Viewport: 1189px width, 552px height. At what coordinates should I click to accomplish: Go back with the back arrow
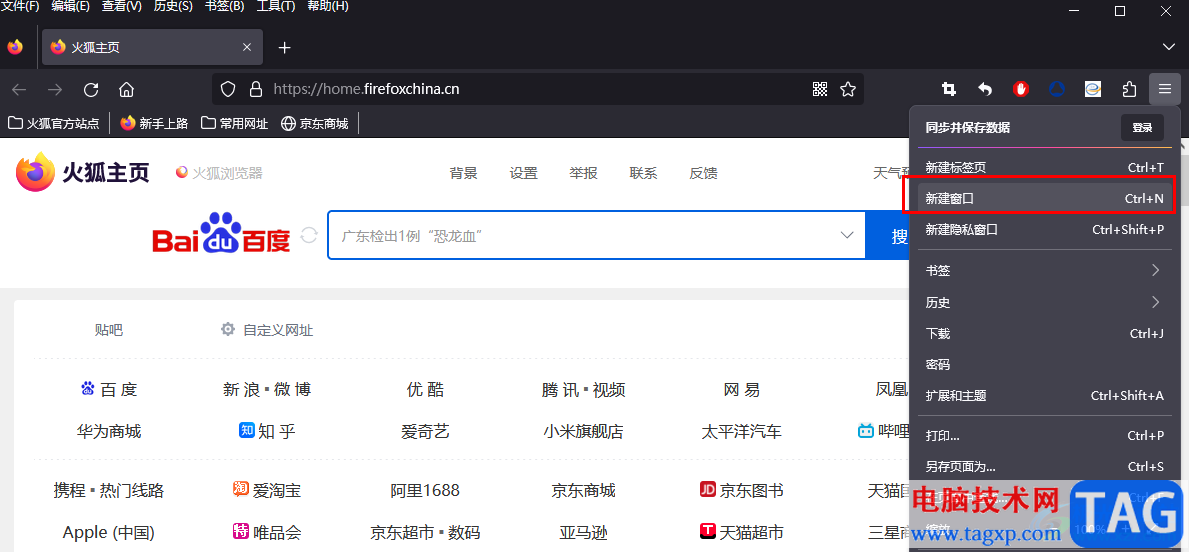pos(19,89)
